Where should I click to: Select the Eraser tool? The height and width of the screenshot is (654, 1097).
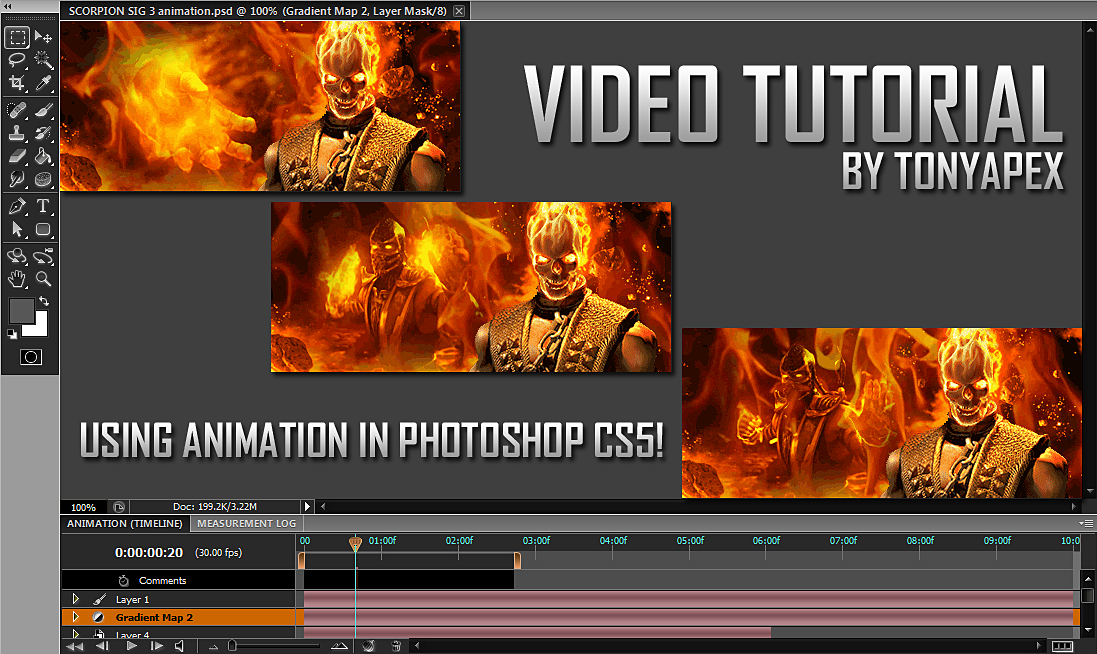coord(17,156)
